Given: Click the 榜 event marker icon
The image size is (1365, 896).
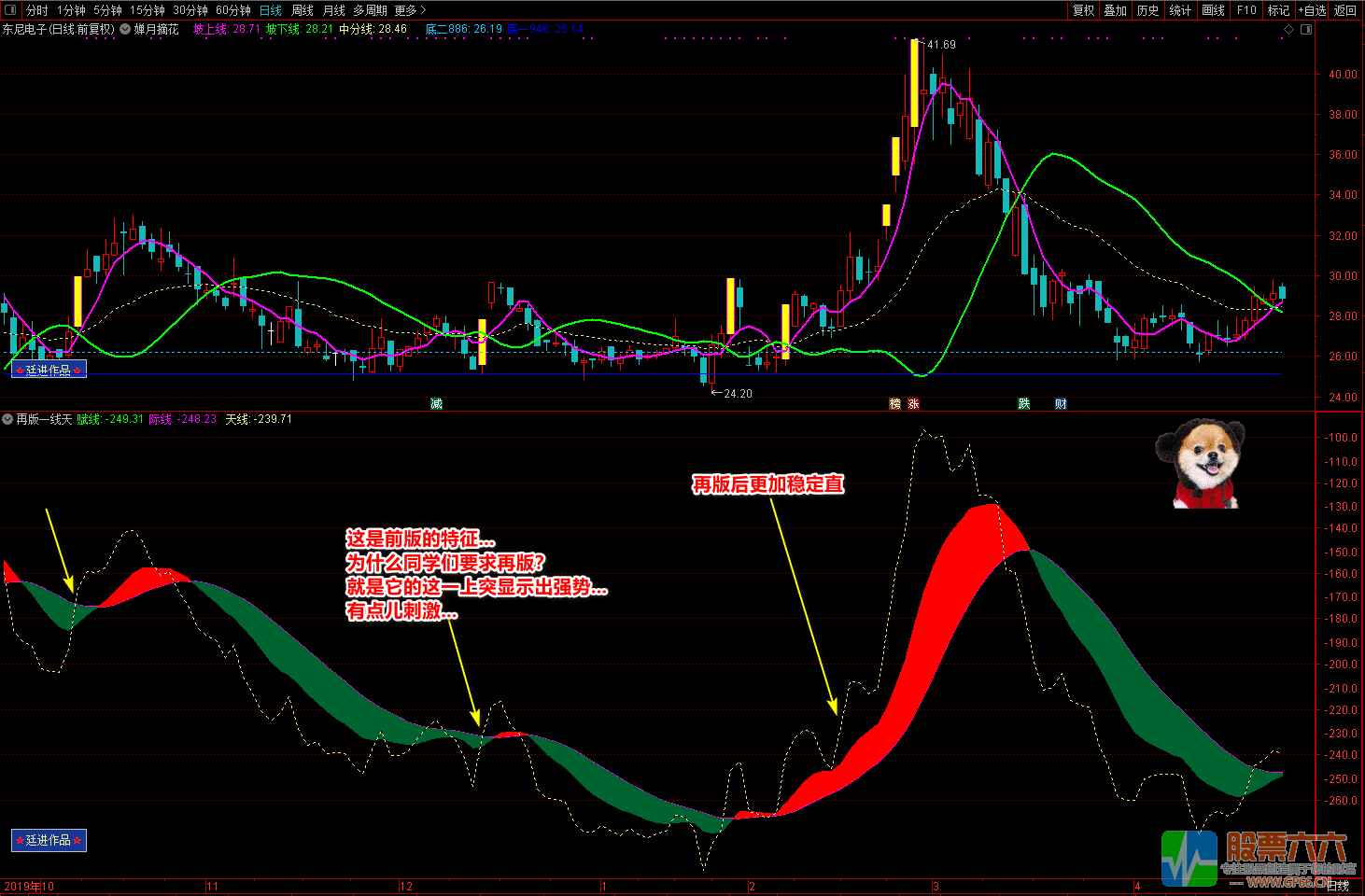Looking at the screenshot, I should (895, 404).
